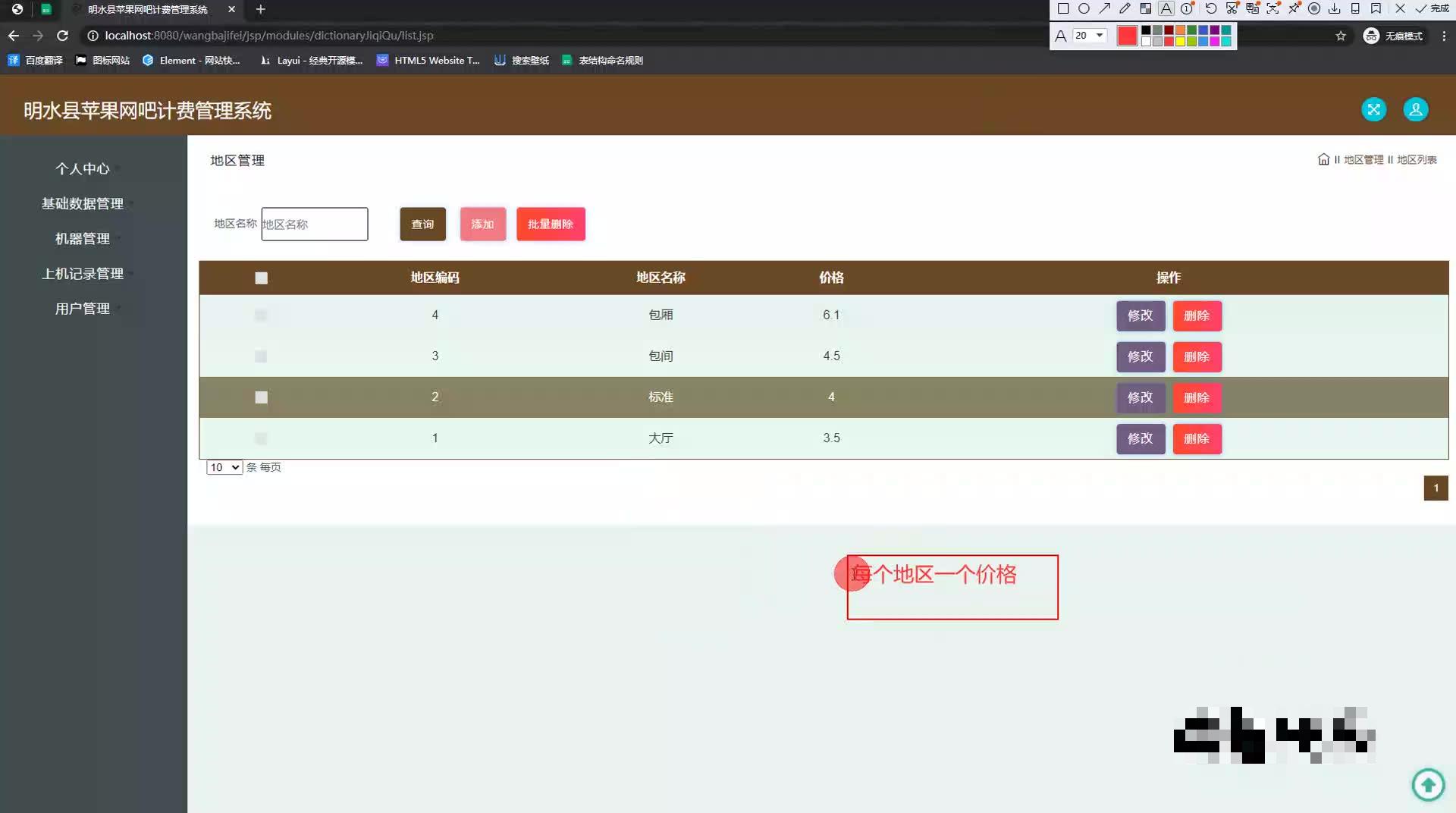This screenshot has width=1456, height=813.
Task: Pick the yellow color swatch
Action: pyautogui.click(x=1180, y=42)
